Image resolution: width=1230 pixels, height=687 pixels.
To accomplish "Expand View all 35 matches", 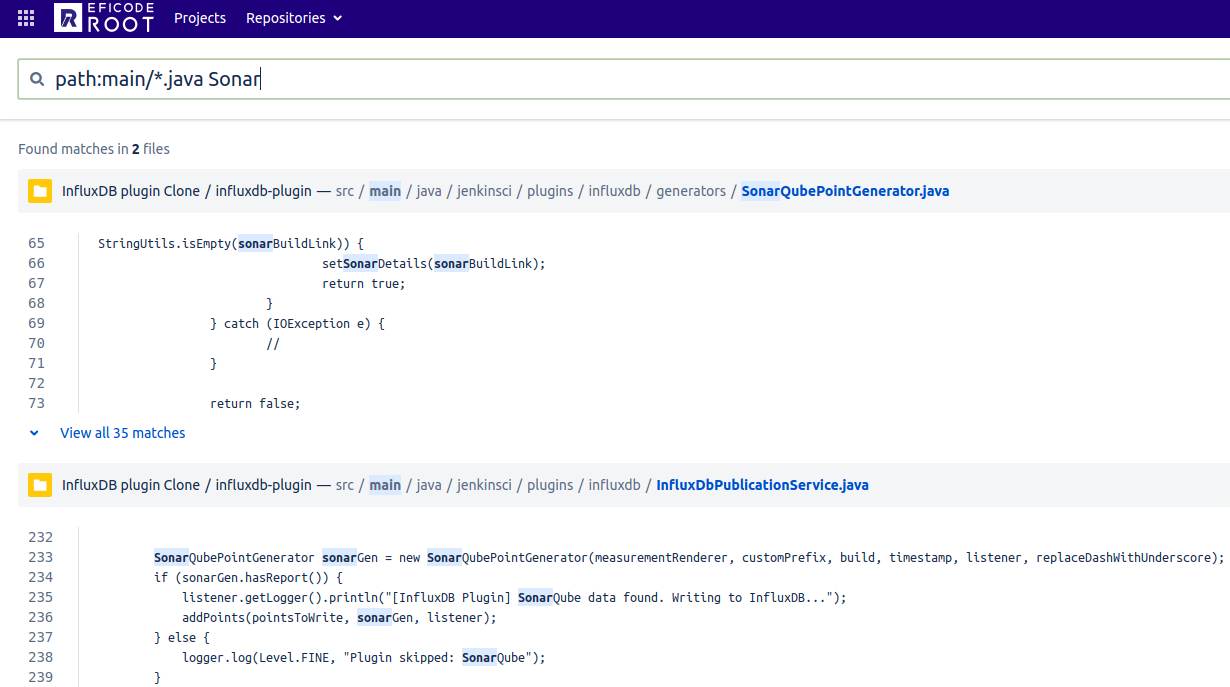I will click(x=123, y=433).
